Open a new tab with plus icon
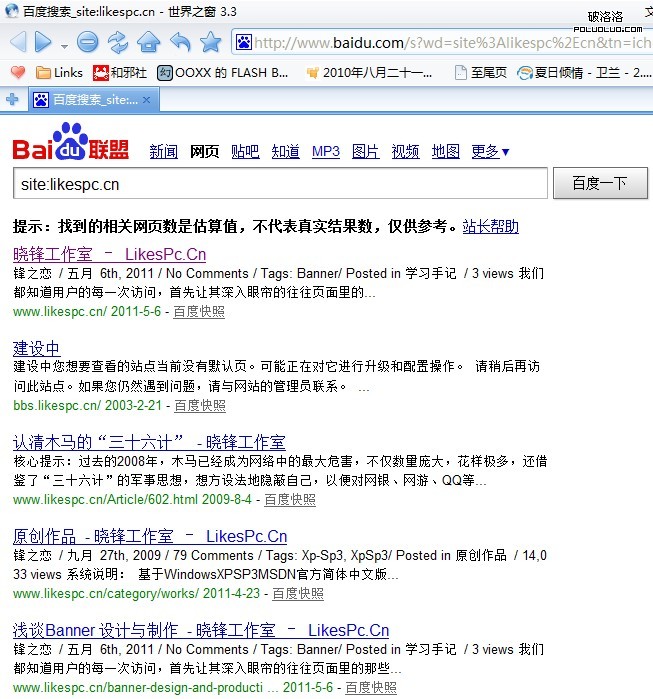The width and height of the screenshot is (653, 699). coord(12,99)
